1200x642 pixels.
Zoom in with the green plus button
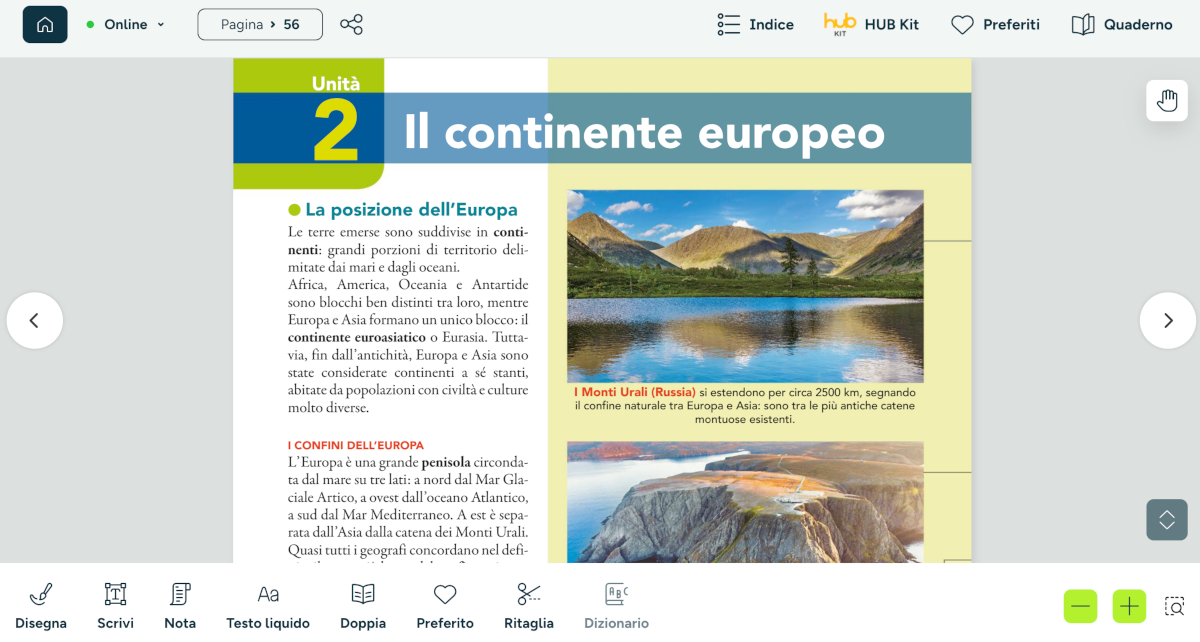(x=1129, y=606)
